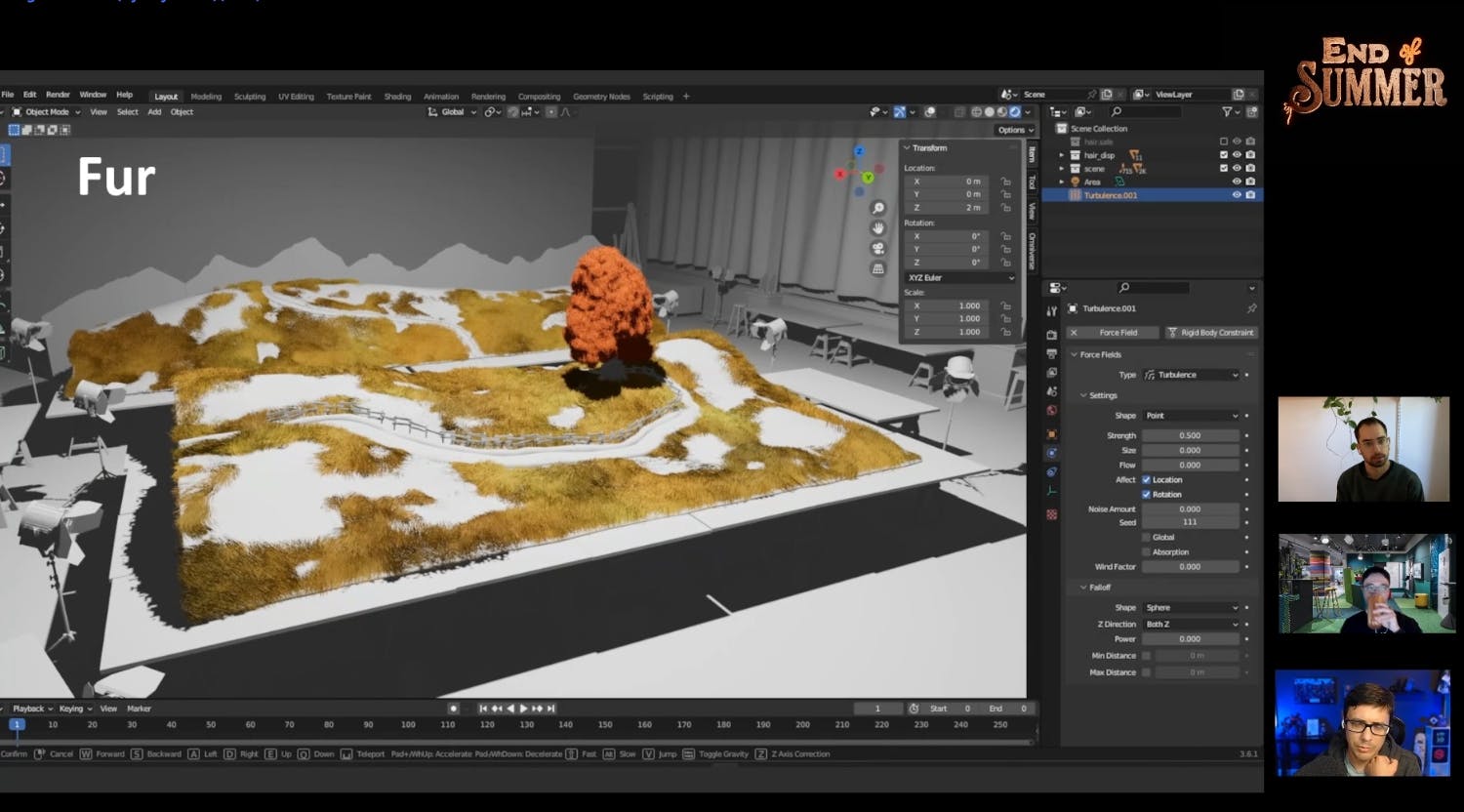Open the Physics properties tab icon

click(x=1051, y=453)
